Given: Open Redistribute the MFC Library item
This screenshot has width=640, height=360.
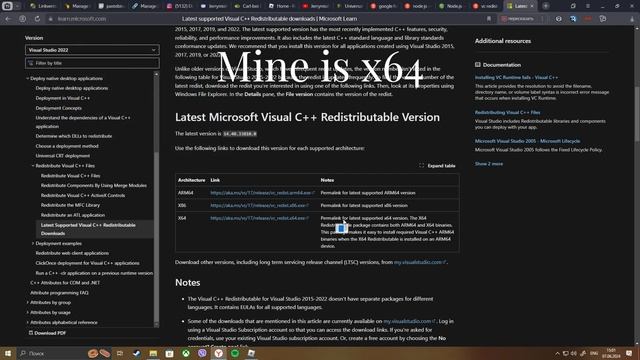Looking at the screenshot, I should click(70, 205).
